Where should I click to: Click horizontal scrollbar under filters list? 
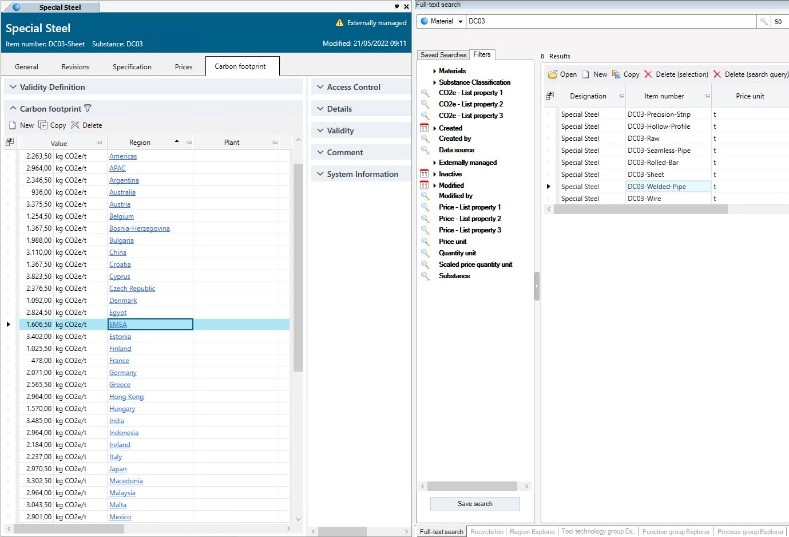(472, 486)
